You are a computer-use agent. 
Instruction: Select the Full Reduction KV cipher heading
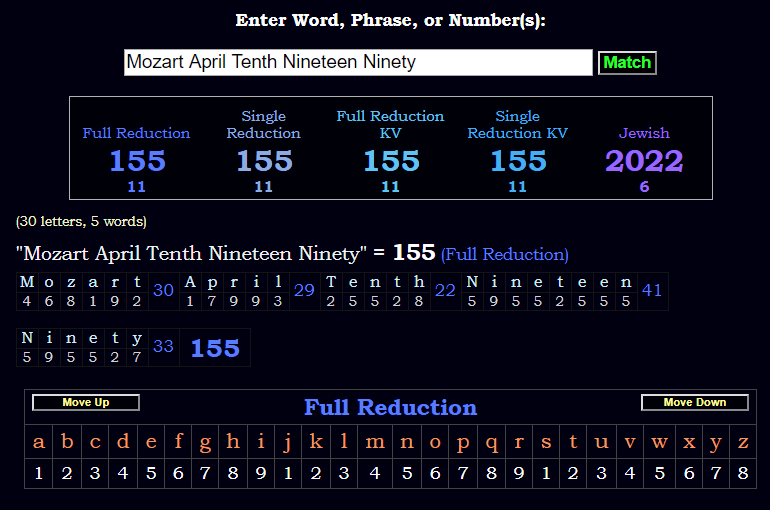[x=390, y=125]
